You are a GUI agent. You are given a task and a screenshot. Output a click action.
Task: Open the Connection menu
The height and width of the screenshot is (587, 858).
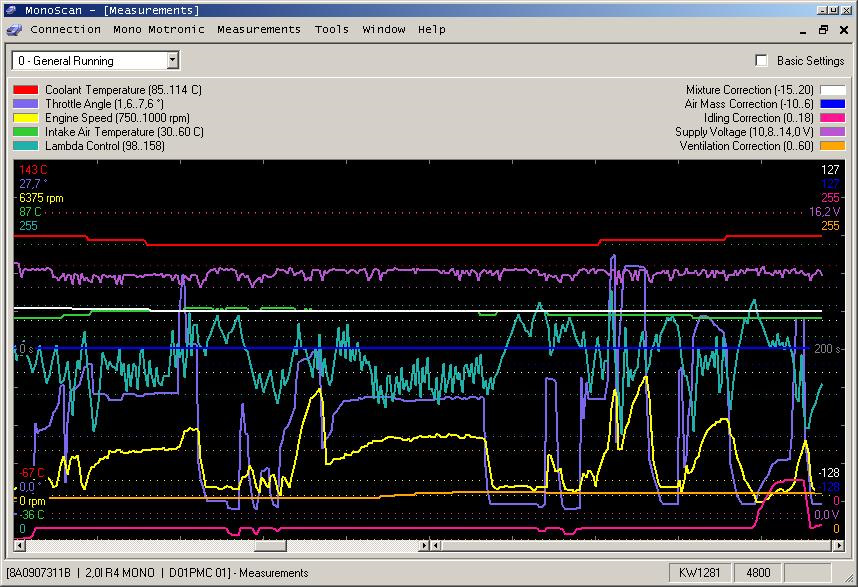pos(65,30)
